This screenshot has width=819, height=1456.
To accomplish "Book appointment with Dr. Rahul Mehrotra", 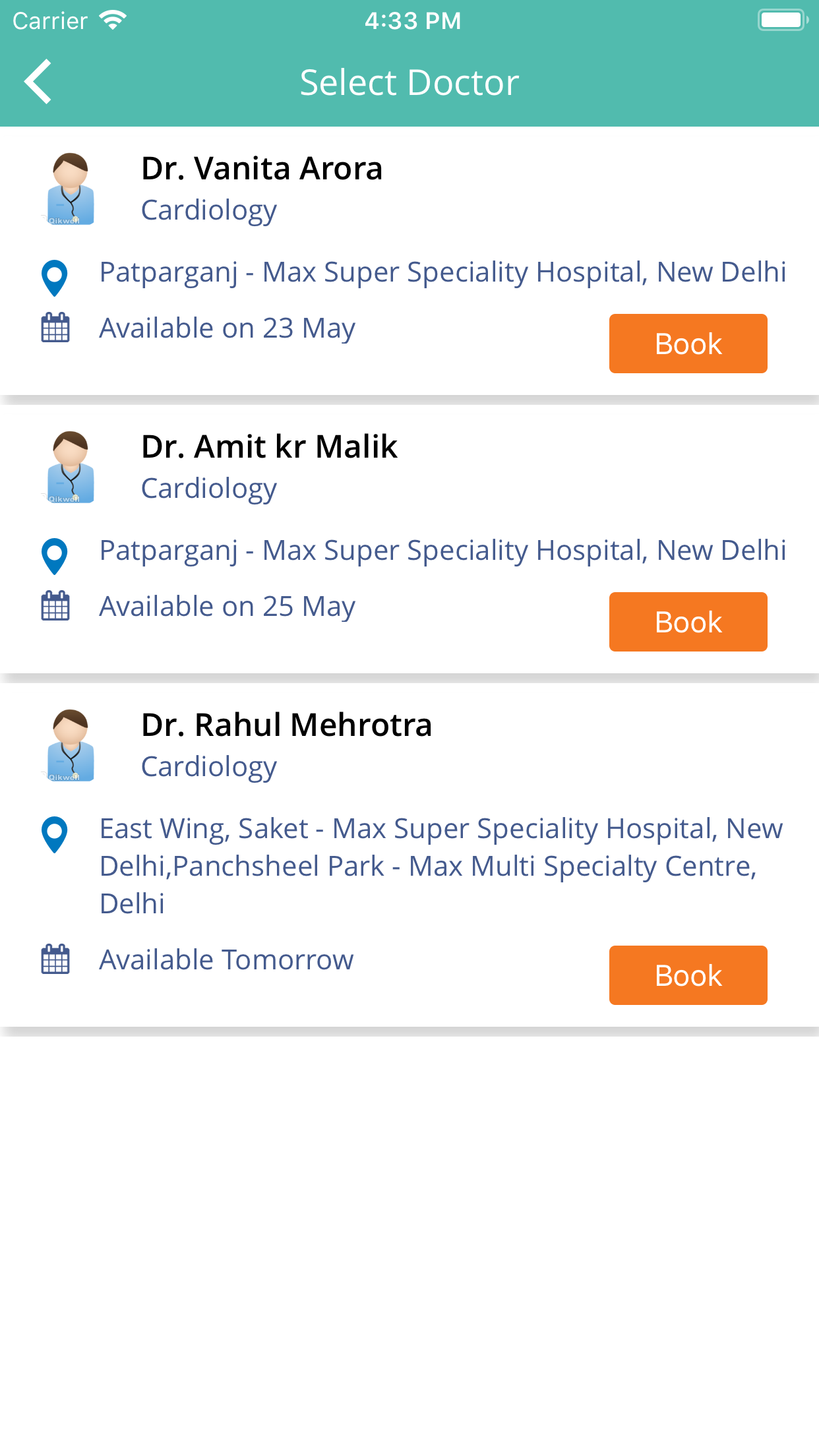I will coord(688,975).
